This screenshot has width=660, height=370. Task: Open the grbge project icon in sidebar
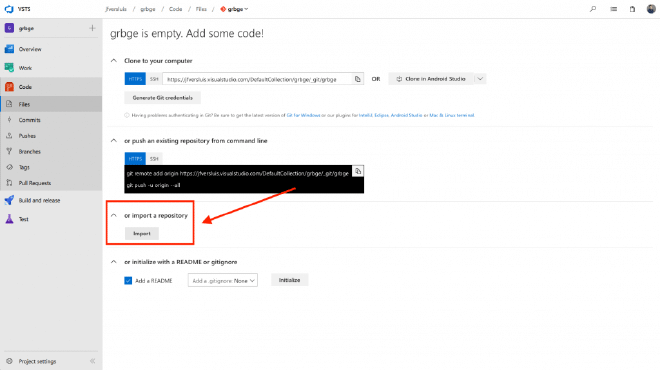9,28
